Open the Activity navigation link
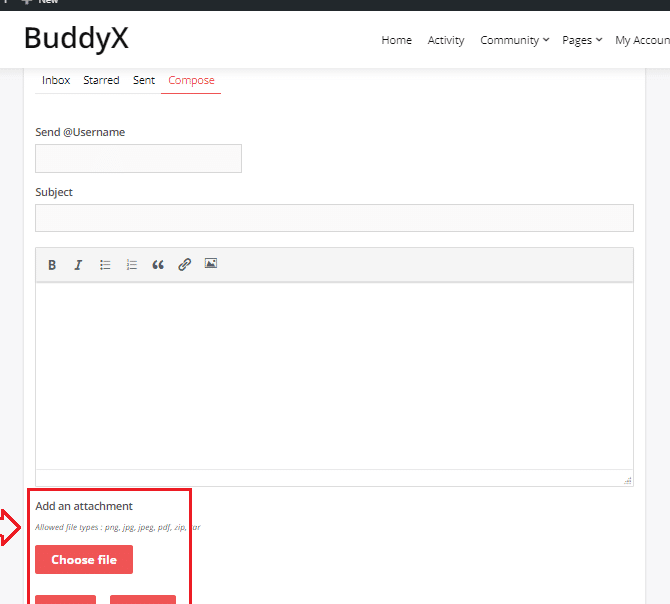Screen dimensions: 670x604 [446, 40]
